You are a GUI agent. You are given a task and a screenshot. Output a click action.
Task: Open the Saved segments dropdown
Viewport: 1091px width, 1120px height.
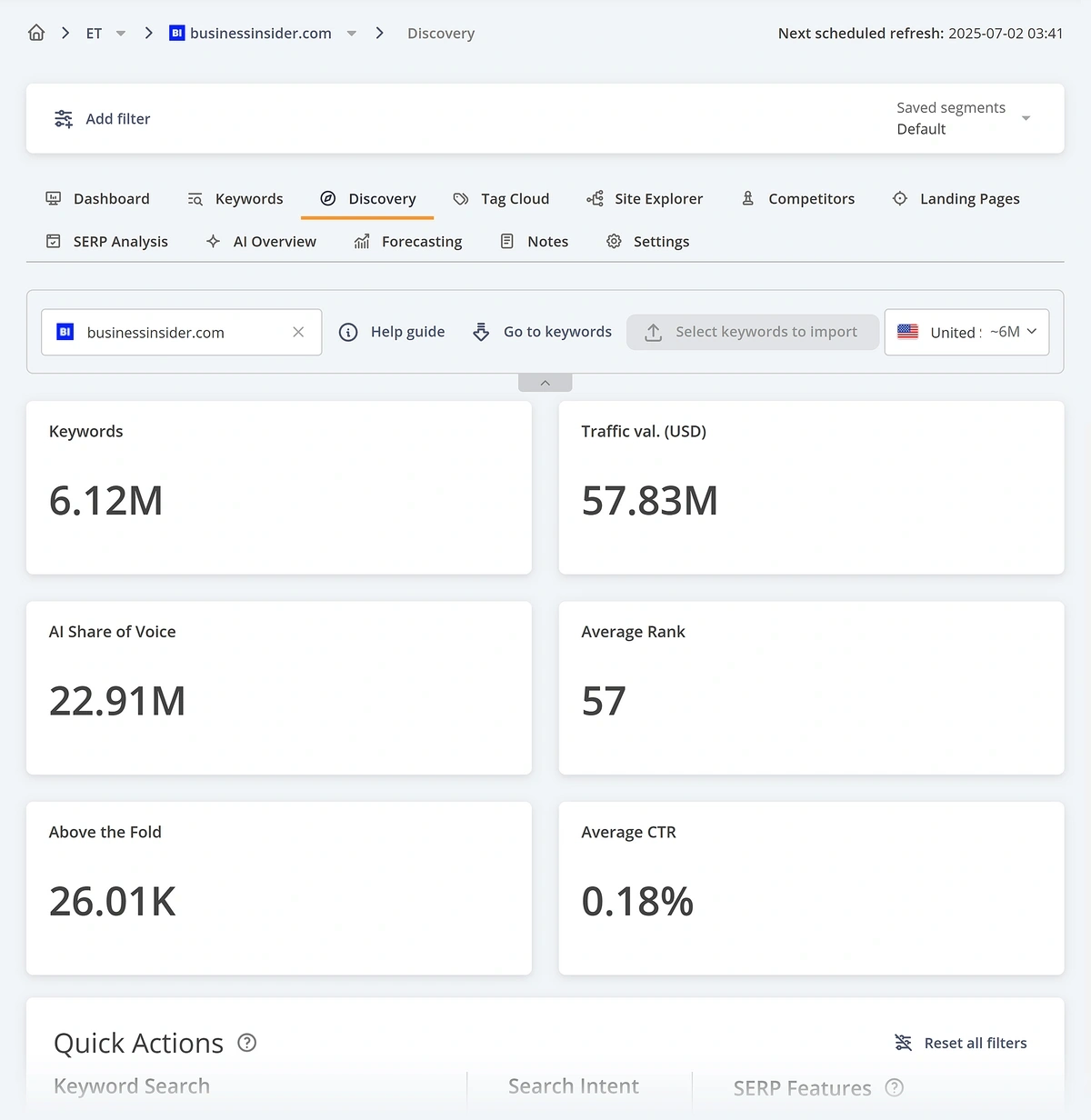coord(964,118)
